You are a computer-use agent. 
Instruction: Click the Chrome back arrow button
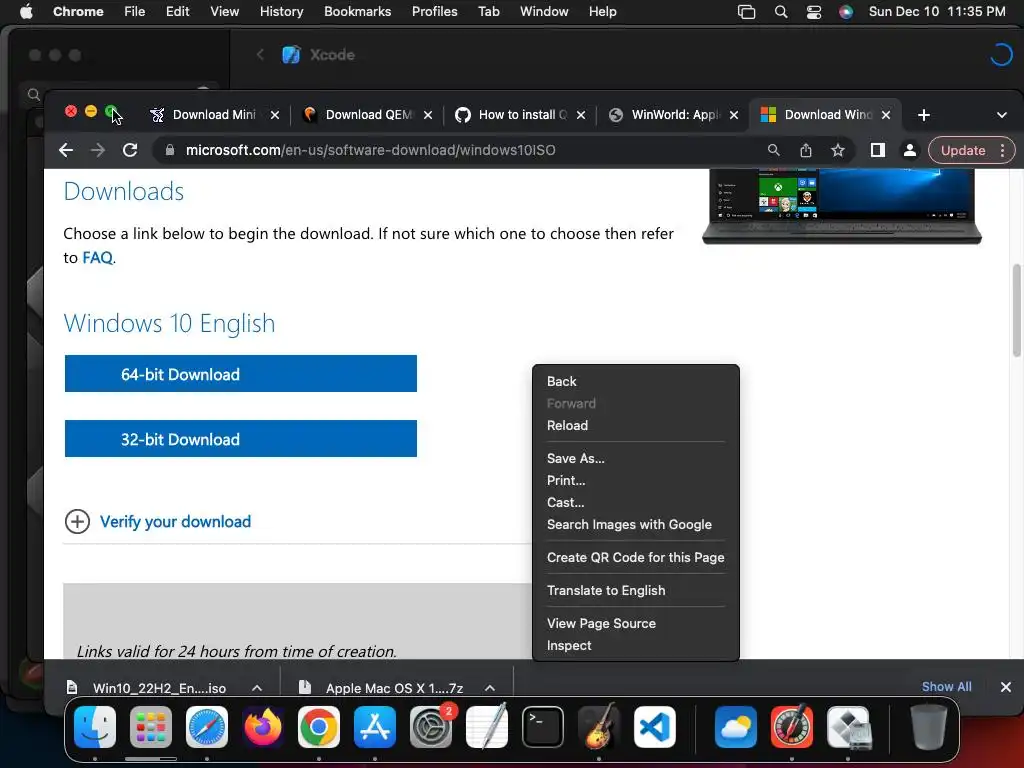[x=66, y=150]
